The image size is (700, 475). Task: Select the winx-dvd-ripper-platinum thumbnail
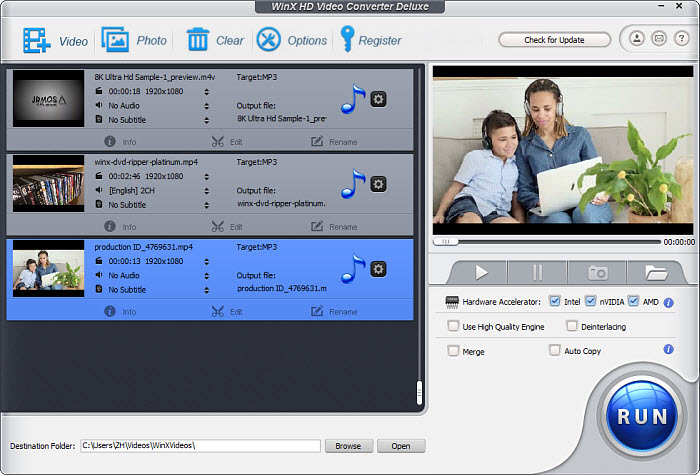(48, 183)
